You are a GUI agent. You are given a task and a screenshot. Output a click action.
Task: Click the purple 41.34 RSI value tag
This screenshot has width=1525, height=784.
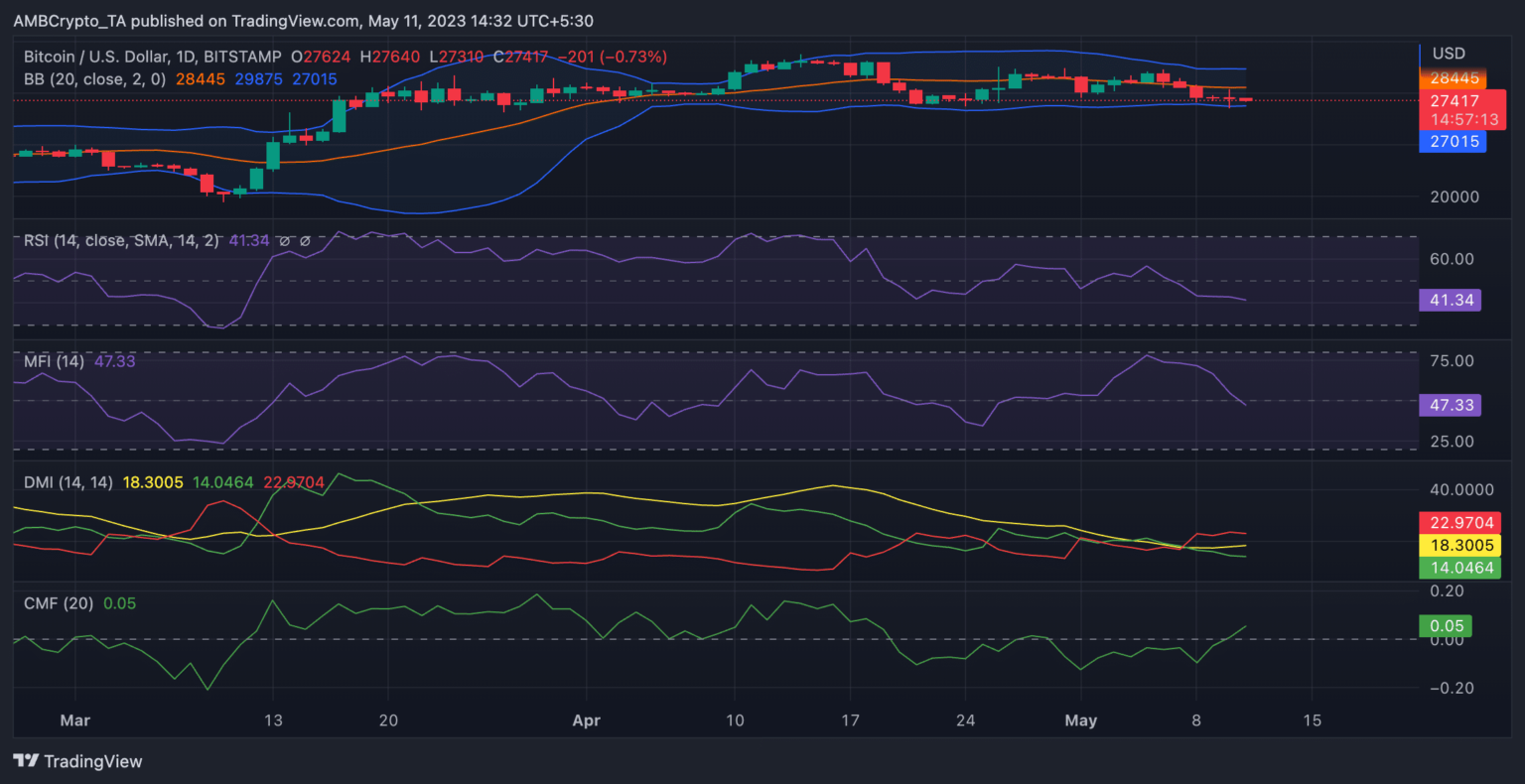tap(1451, 300)
